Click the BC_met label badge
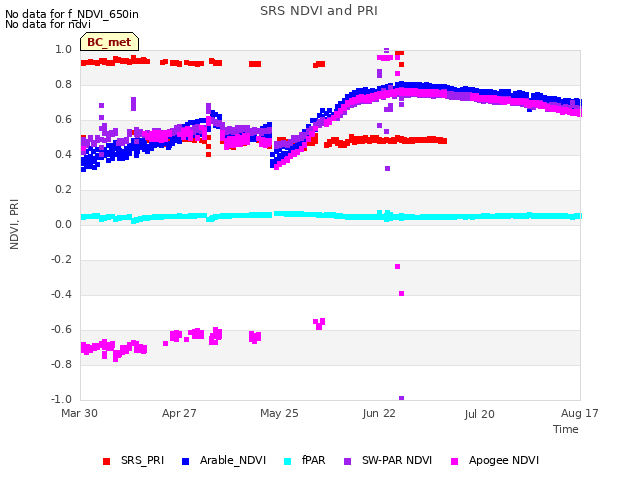Screen dimensions: 640x480 point(109,42)
